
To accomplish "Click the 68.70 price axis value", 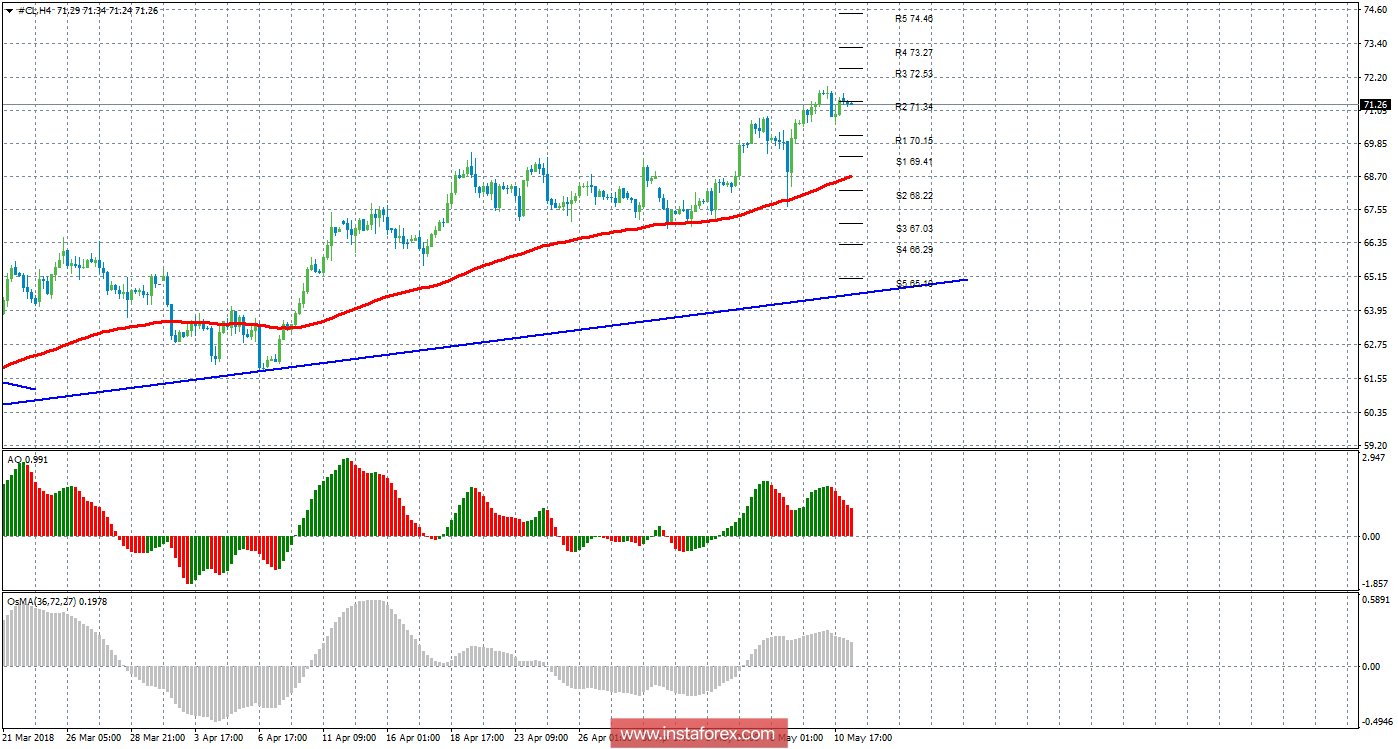I will coord(1375,176).
